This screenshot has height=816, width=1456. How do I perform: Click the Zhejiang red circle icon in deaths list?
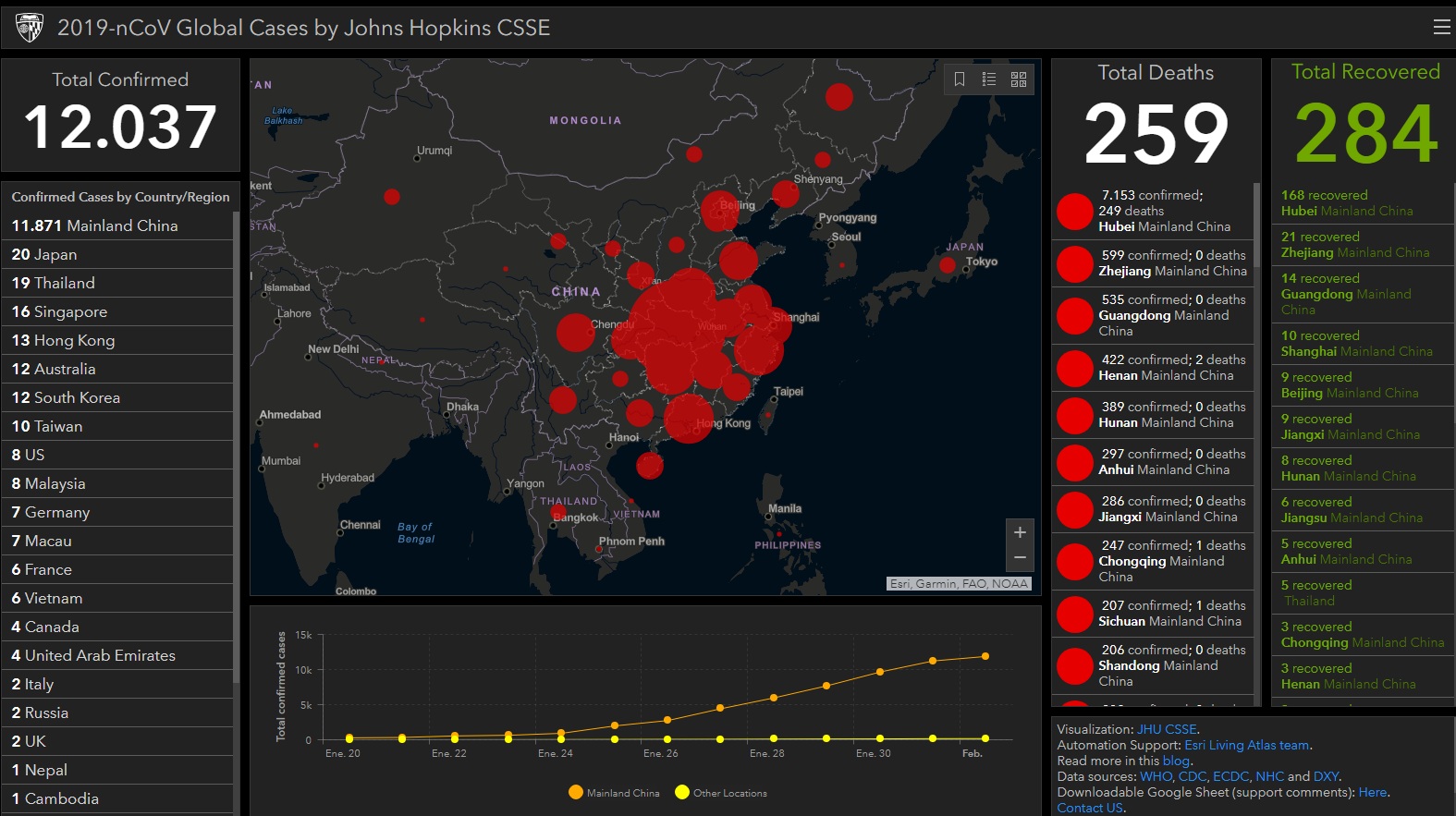point(1075,263)
